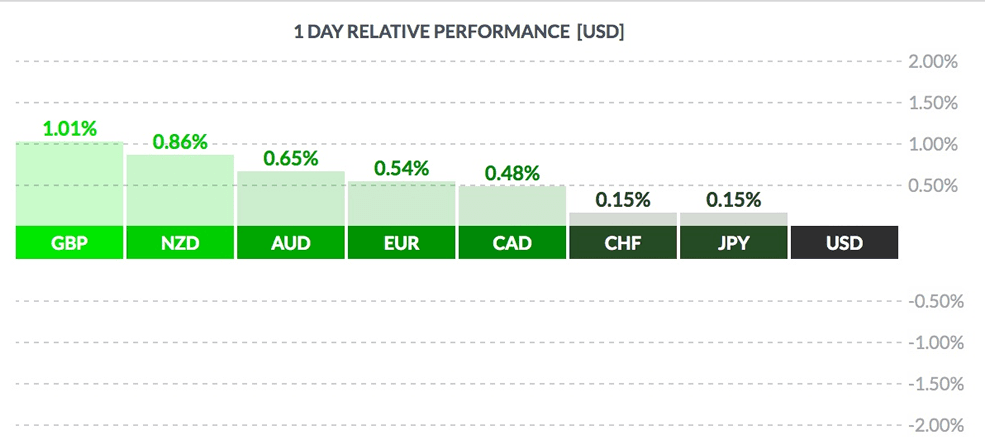Select the performance bar above AUD
Image resolution: width=985 pixels, height=442 pixels.
[x=291, y=198]
